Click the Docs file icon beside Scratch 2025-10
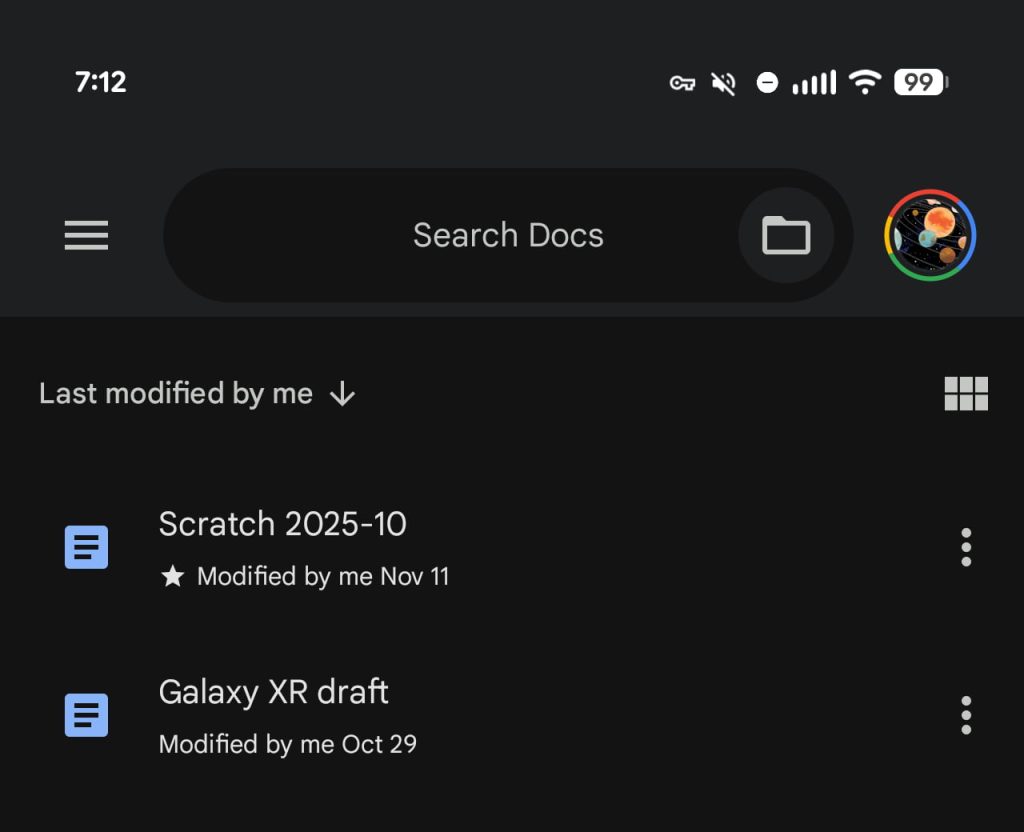The width and height of the screenshot is (1024, 832). point(86,547)
